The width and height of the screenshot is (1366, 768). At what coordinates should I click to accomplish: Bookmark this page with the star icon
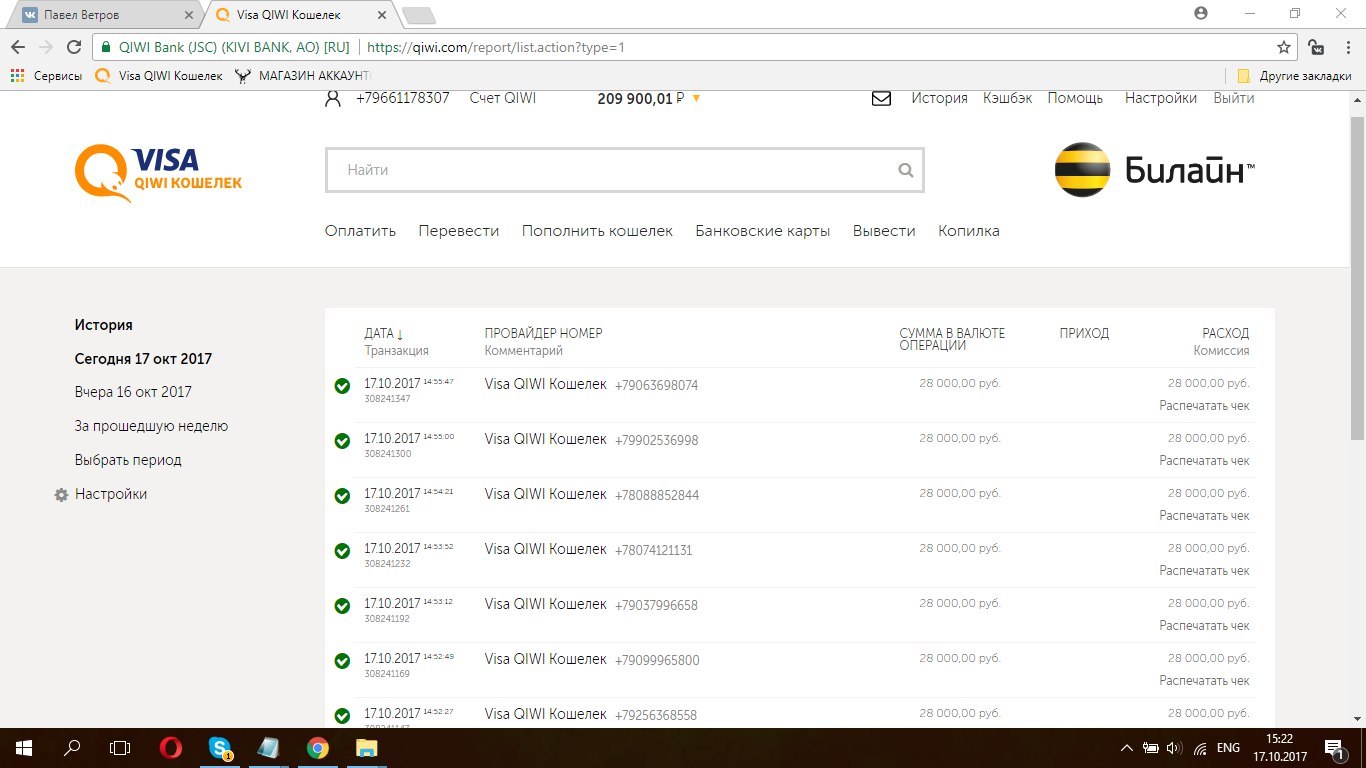point(1284,47)
